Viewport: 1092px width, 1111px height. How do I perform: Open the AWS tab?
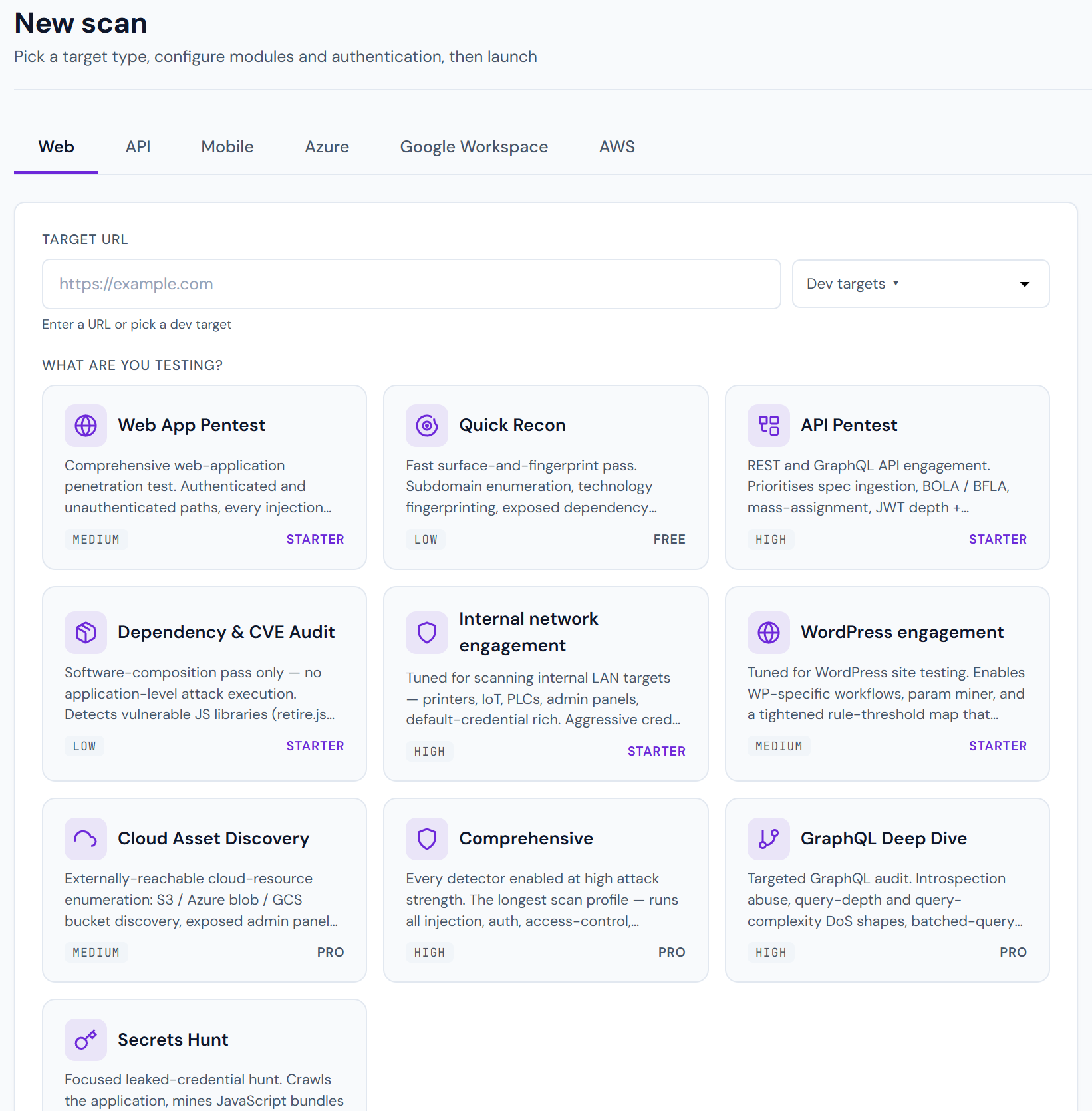point(617,147)
